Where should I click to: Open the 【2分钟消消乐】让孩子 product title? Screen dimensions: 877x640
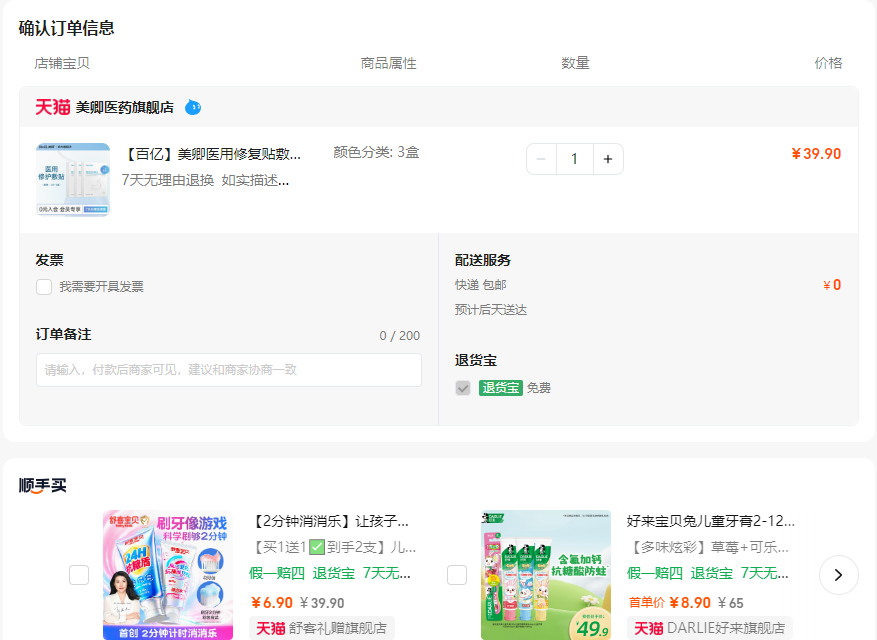[x=329, y=521]
